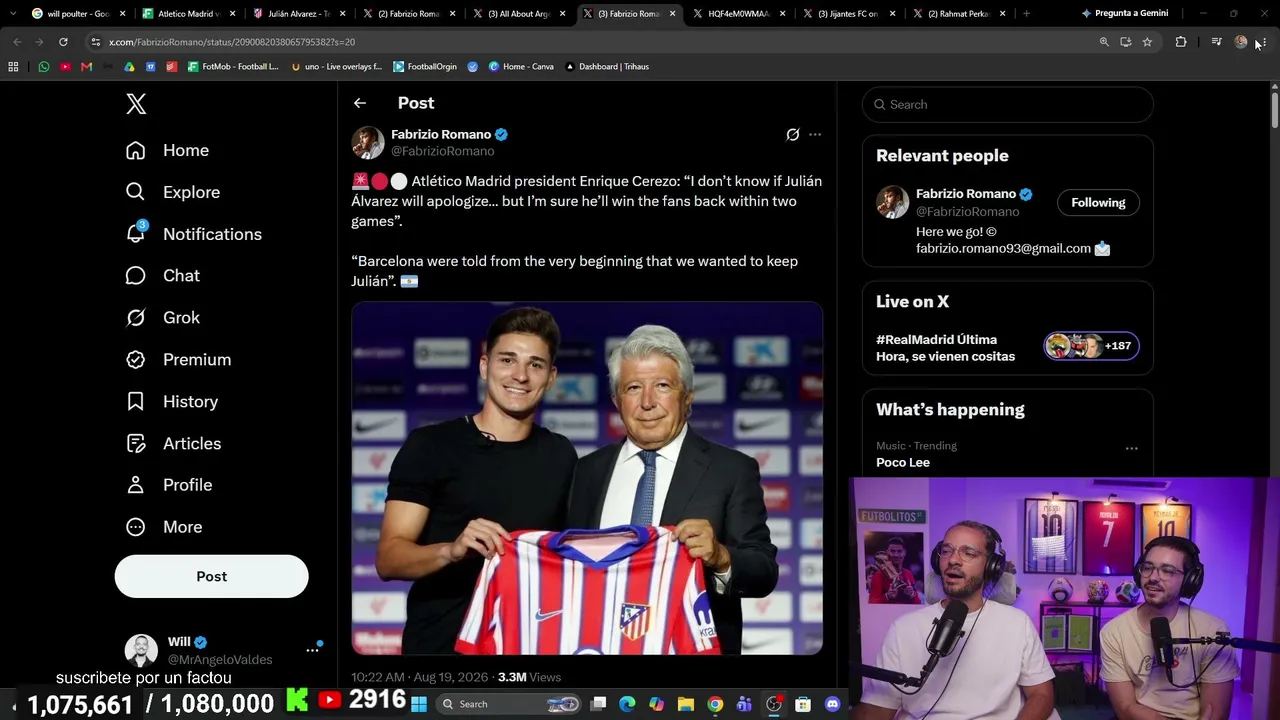Go back using the Post arrow
The width and height of the screenshot is (1280, 720).
tap(360, 103)
